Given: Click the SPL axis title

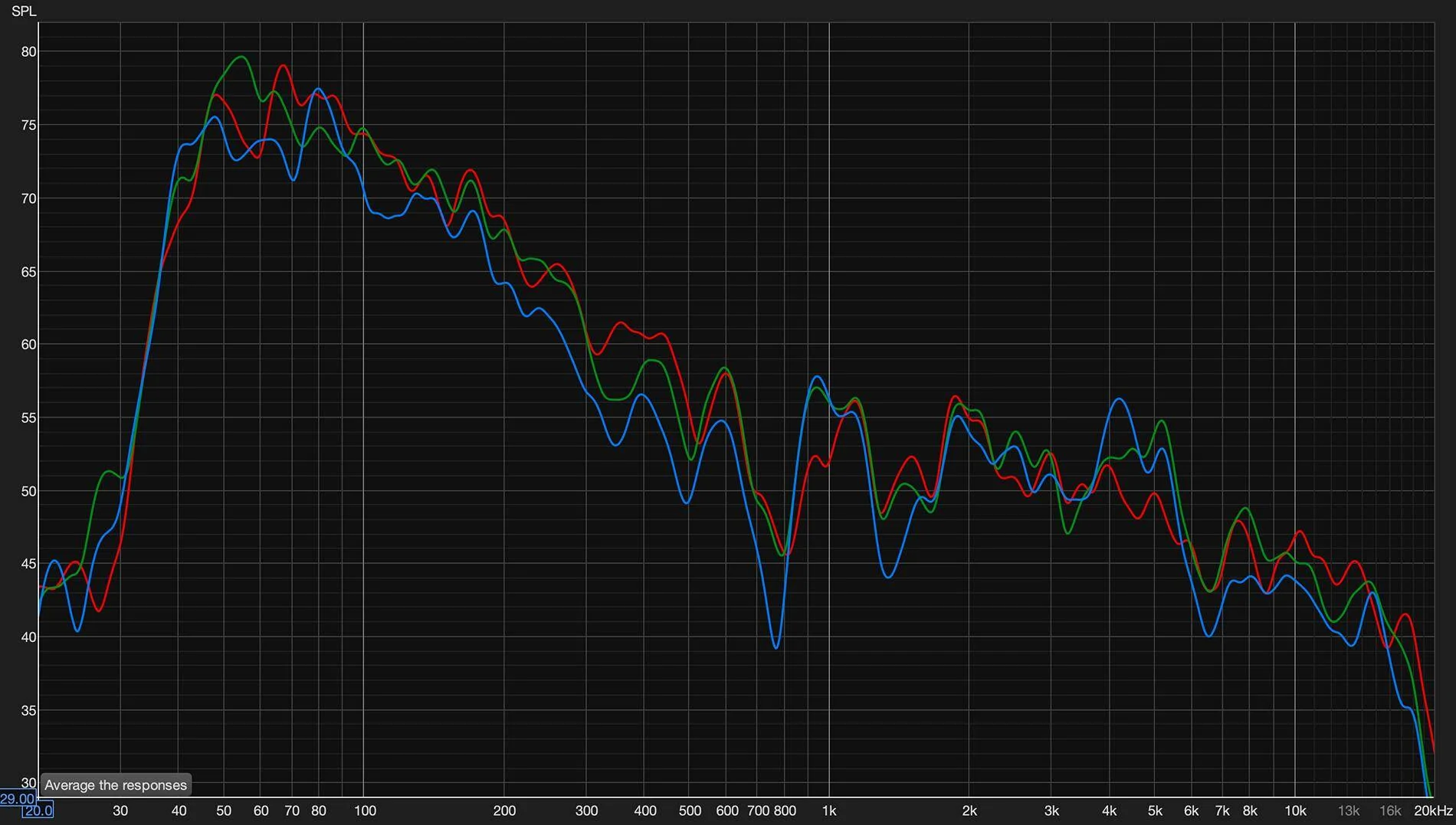Looking at the screenshot, I should pos(24,11).
